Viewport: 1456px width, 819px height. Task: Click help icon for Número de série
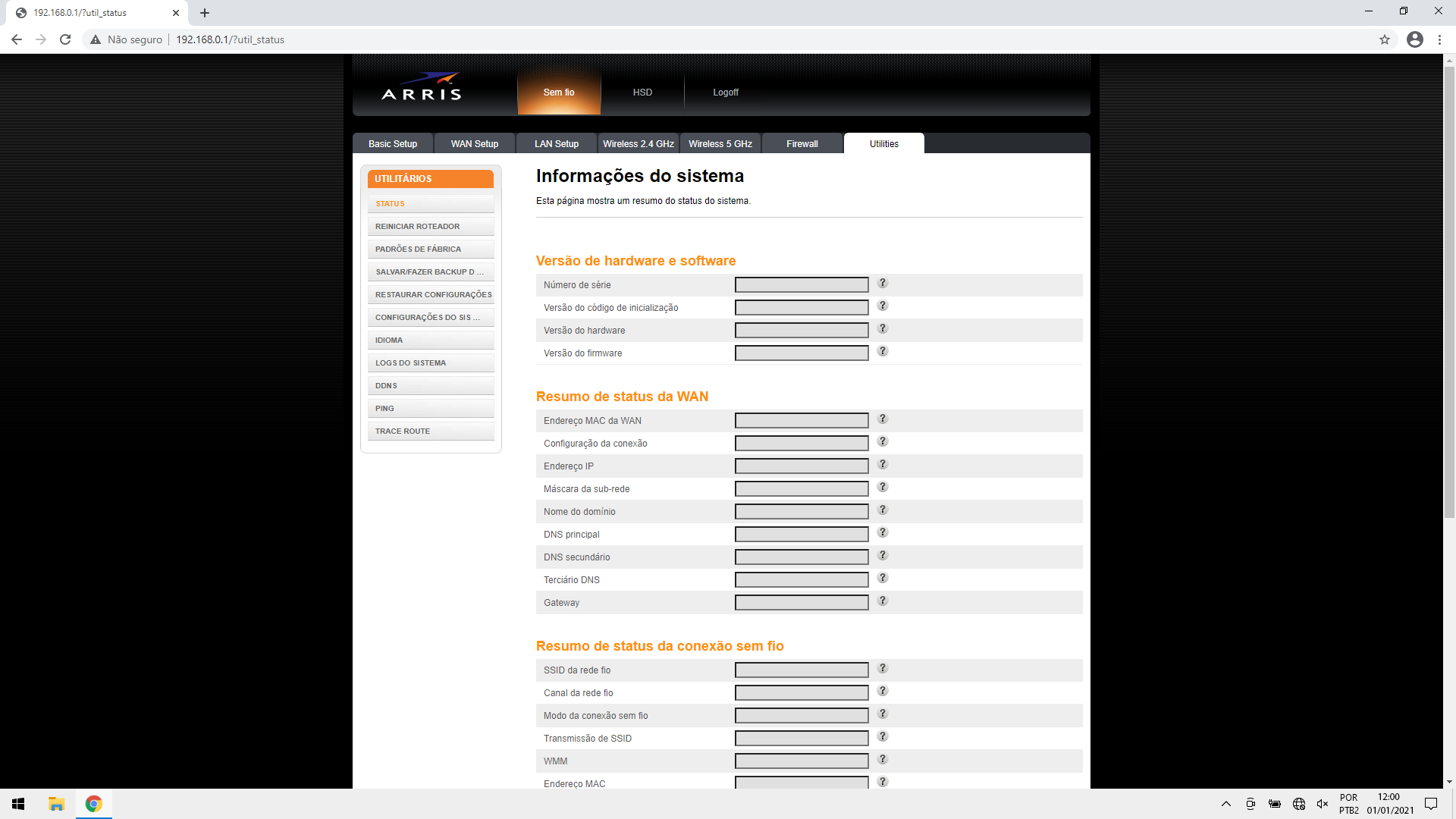pyautogui.click(x=883, y=283)
